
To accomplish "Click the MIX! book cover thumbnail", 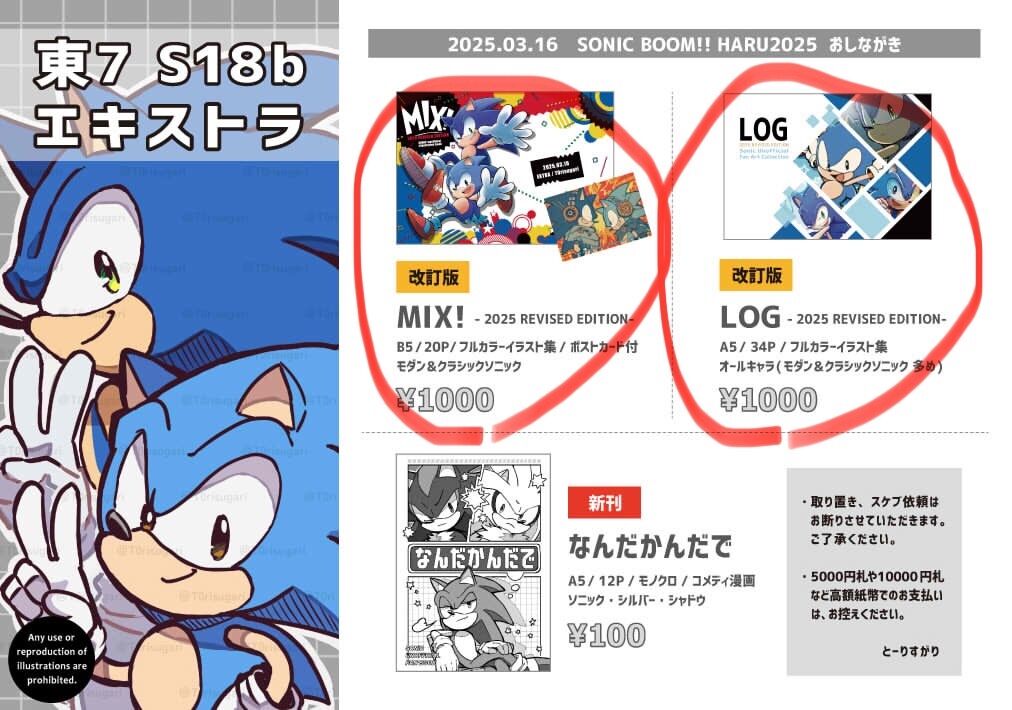I will pyautogui.click(x=505, y=168).
